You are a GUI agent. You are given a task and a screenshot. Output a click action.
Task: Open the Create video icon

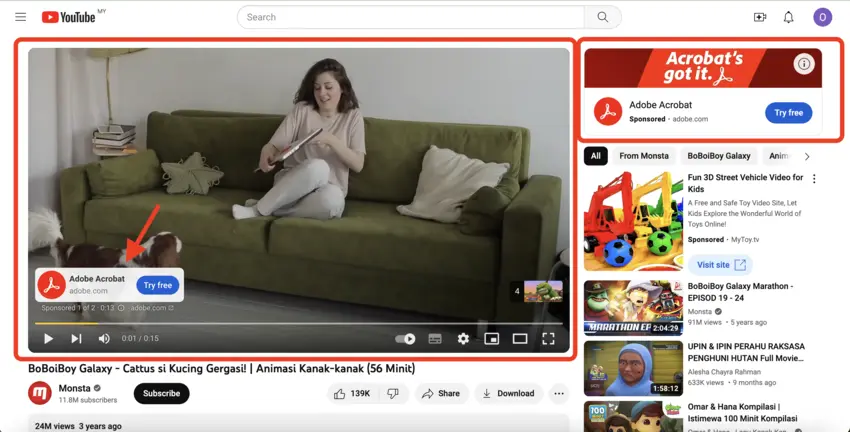(760, 17)
